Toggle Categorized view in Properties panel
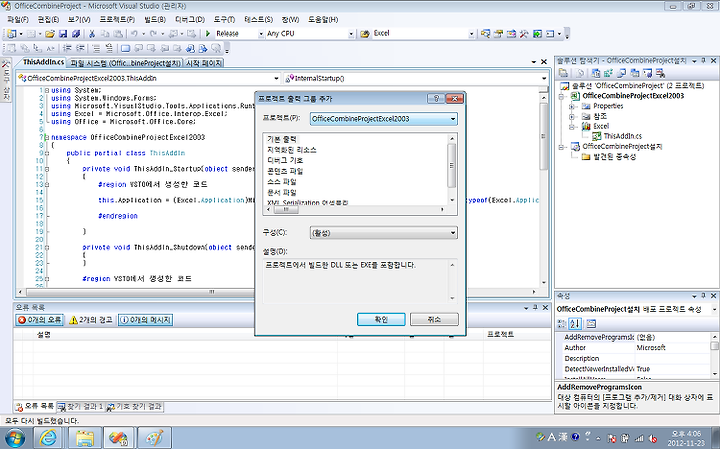720x449 pixels. coord(562,324)
